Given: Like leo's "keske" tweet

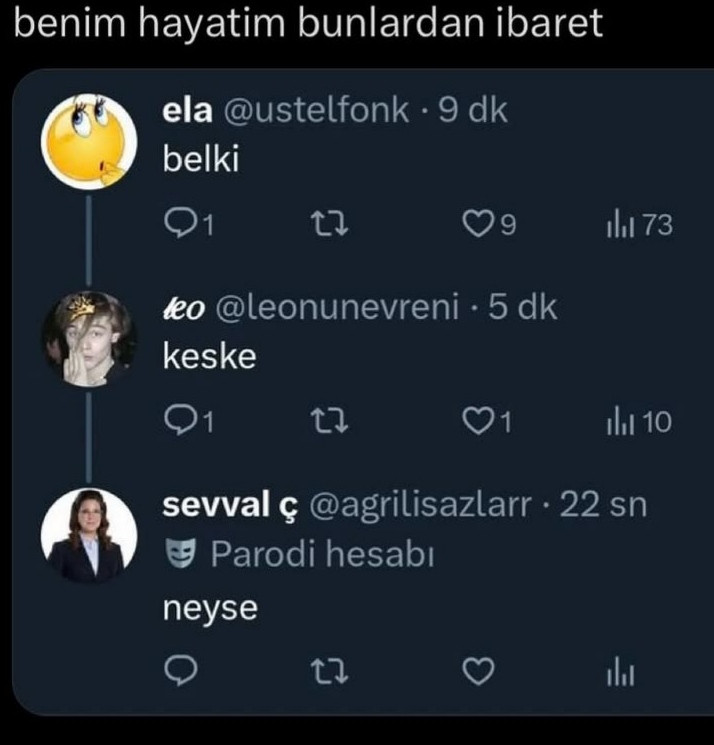Looking at the screenshot, I should pos(480,423).
